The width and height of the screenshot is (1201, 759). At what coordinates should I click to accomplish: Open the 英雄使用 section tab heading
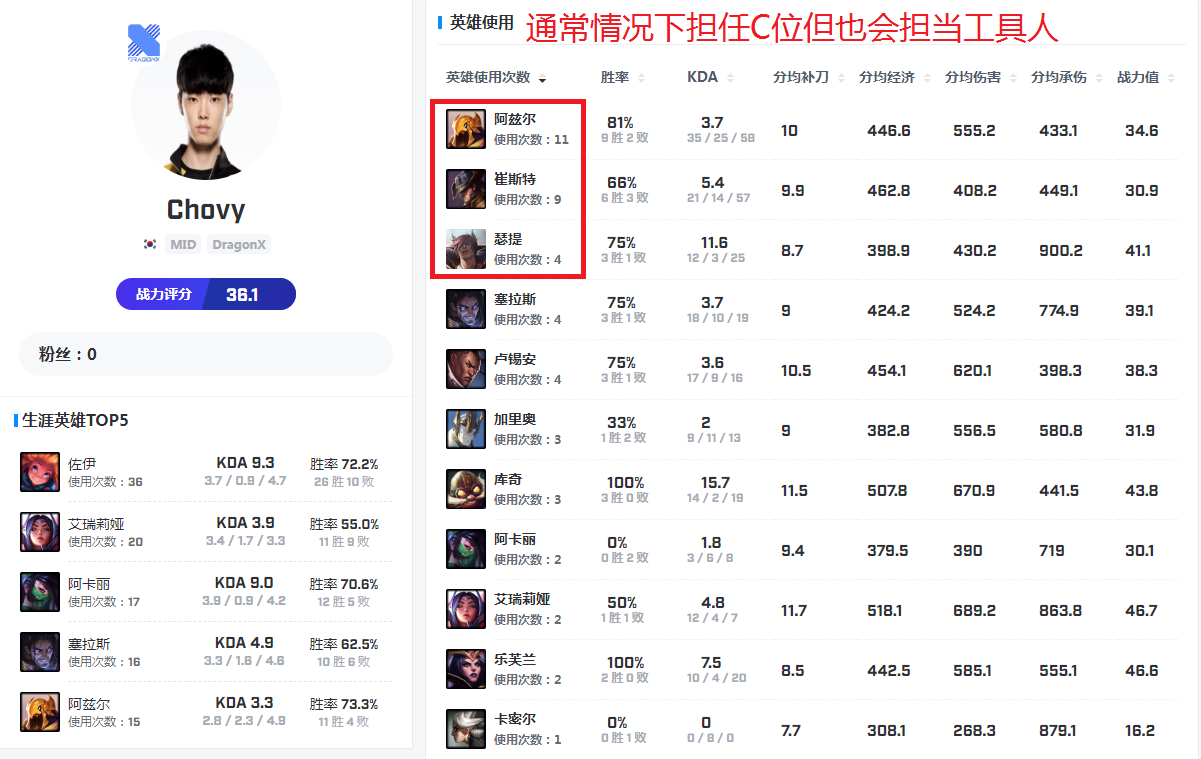click(481, 22)
